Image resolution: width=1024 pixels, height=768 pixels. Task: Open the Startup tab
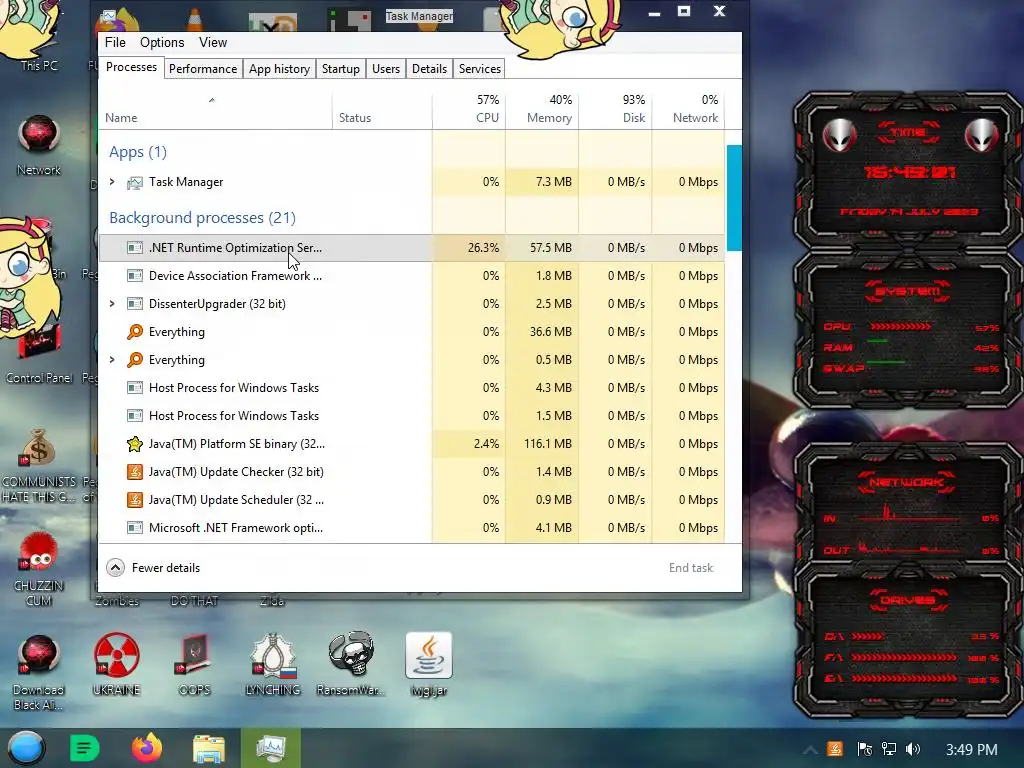[340, 69]
